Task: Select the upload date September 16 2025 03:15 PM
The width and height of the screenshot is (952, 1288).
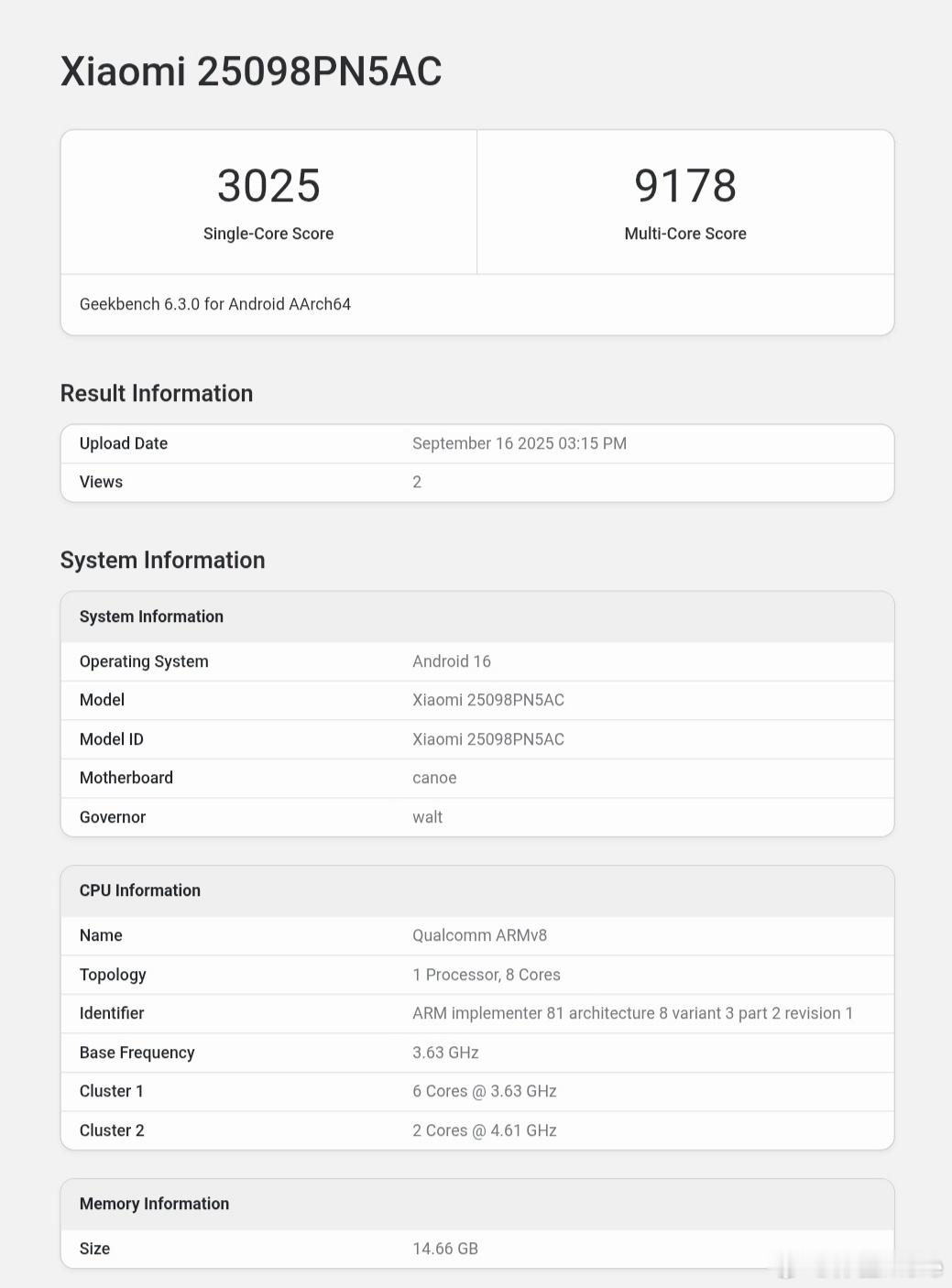Action: click(x=520, y=443)
